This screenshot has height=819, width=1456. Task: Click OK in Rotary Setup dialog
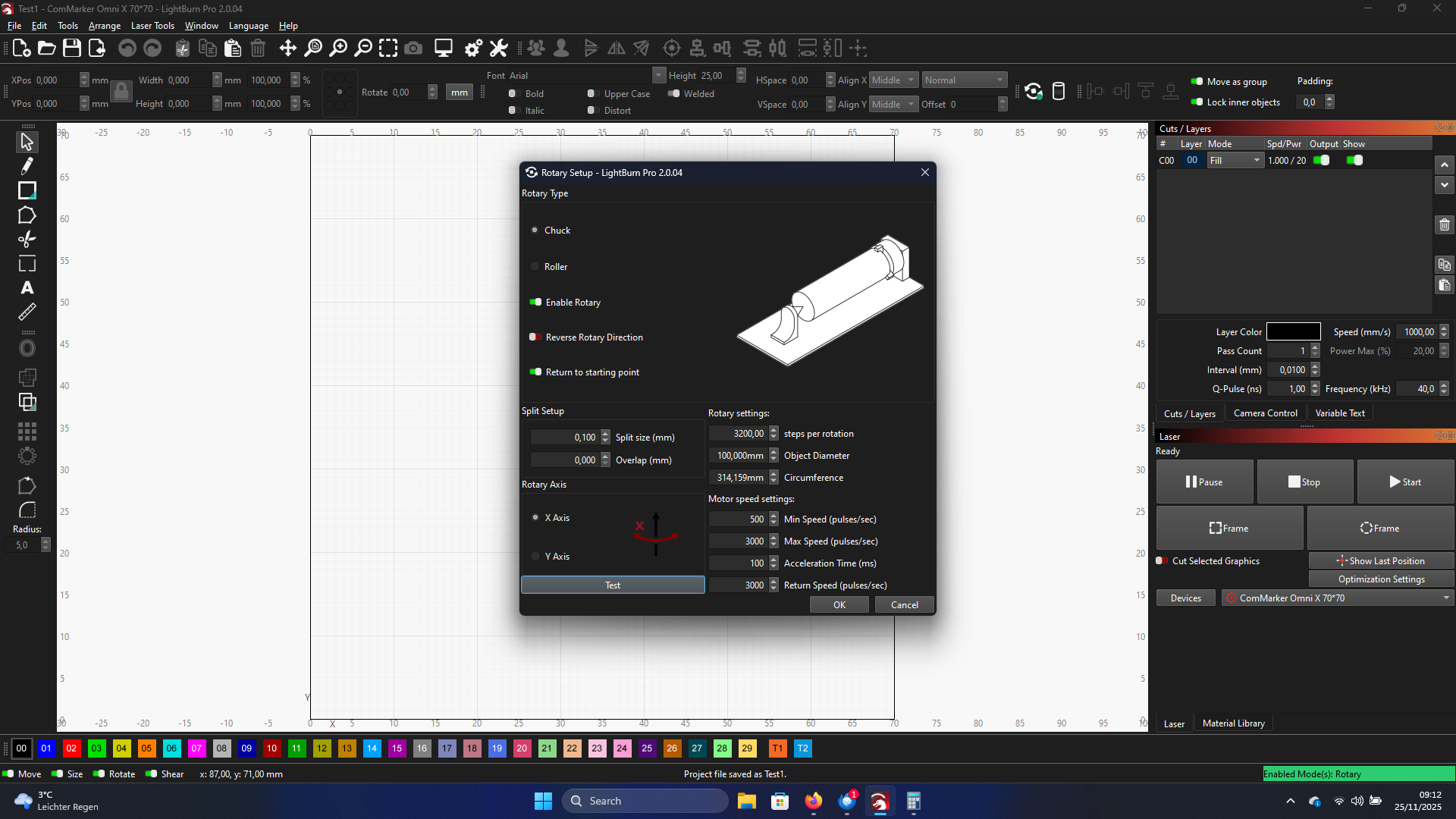pyautogui.click(x=839, y=605)
